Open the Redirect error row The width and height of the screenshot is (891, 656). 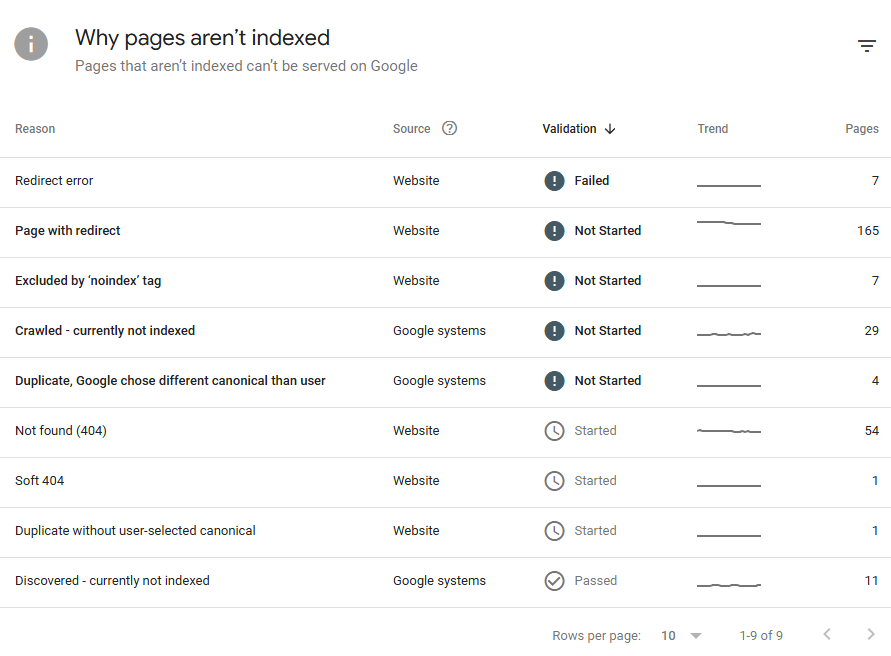pyautogui.click(x=54, y=181)
